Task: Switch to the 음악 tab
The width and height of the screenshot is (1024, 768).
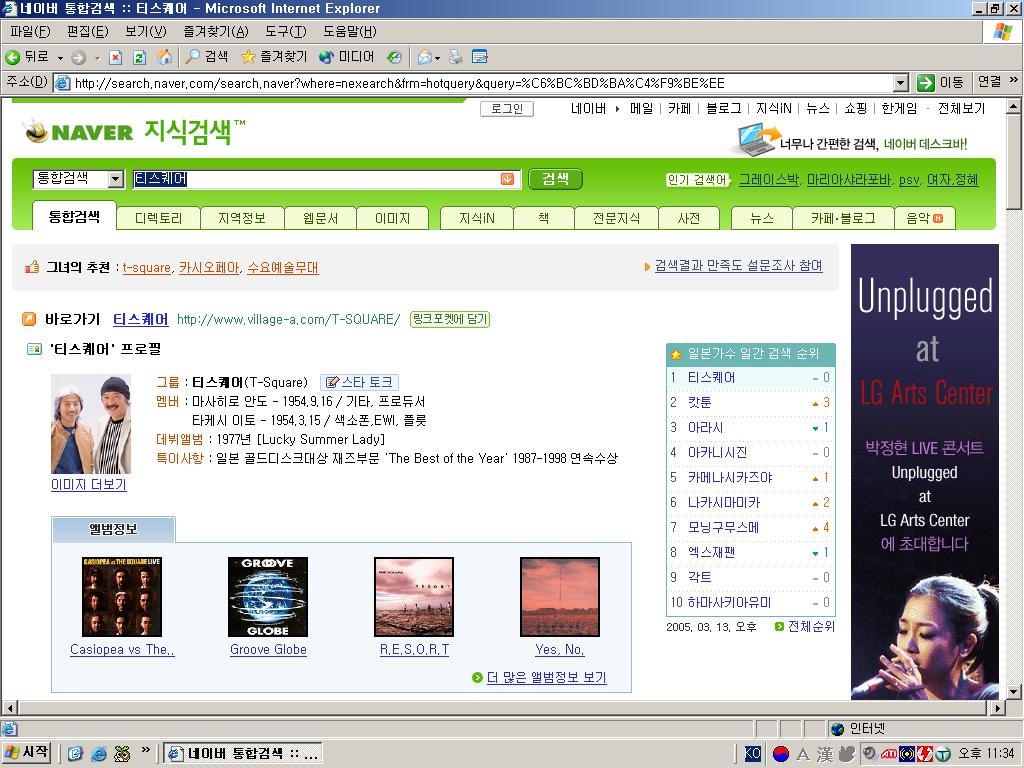Action: click(x=925, y=219)
